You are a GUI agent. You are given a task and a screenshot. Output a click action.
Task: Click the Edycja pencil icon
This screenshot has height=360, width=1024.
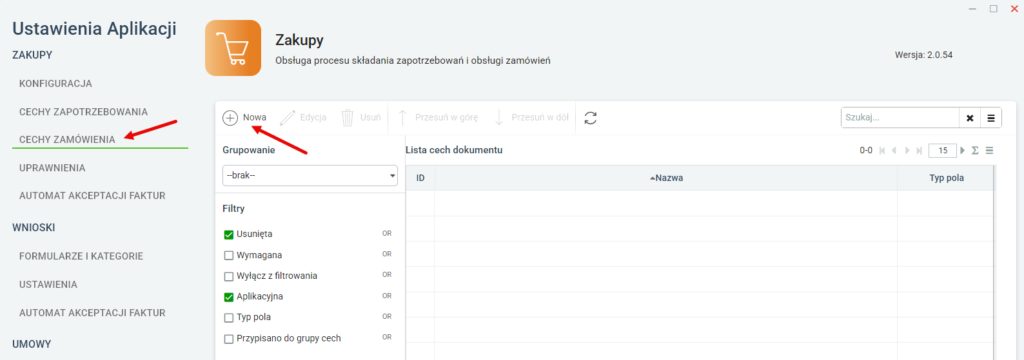click(x=287, y=118)
